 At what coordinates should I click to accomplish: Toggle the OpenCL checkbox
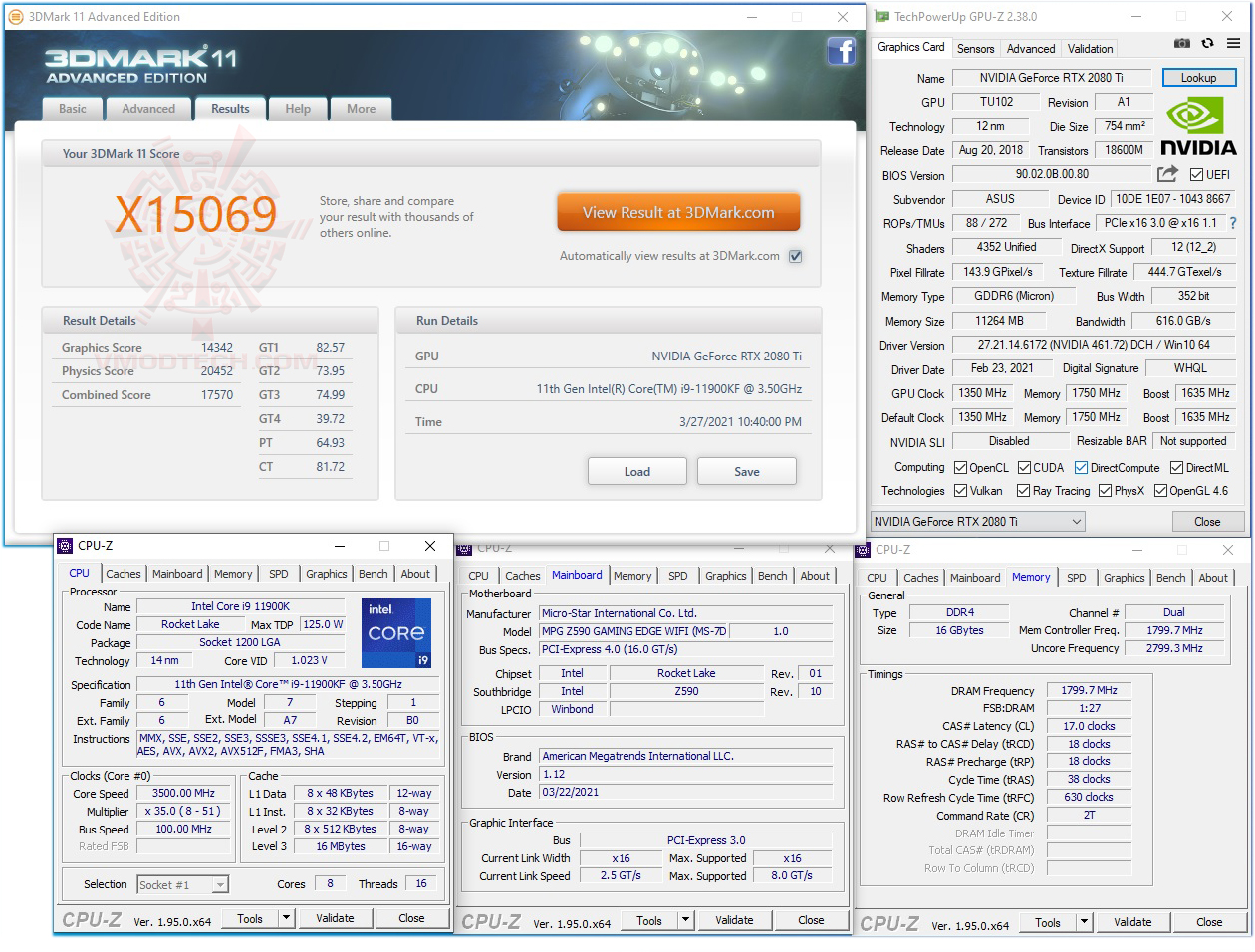960,468
